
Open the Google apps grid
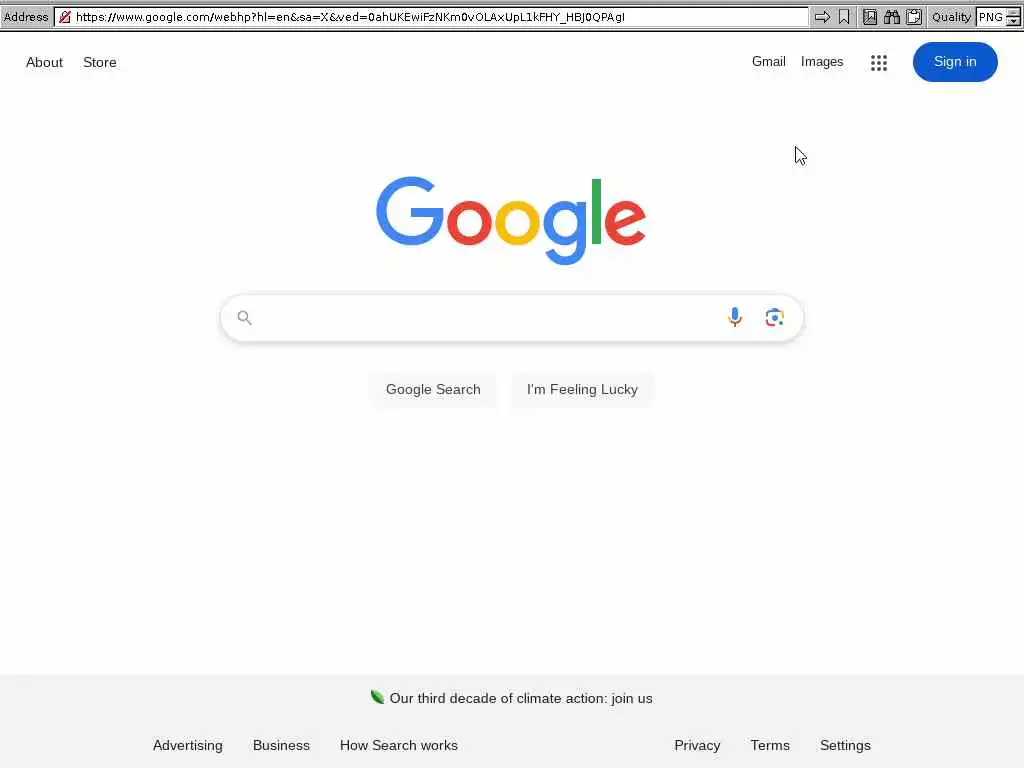click(878, 63)
